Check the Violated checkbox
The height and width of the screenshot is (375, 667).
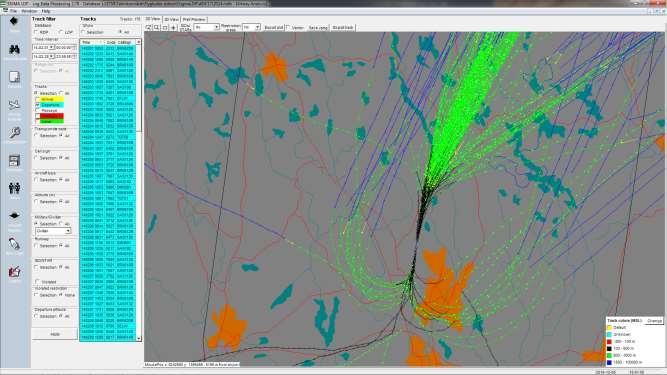point(37,281)
